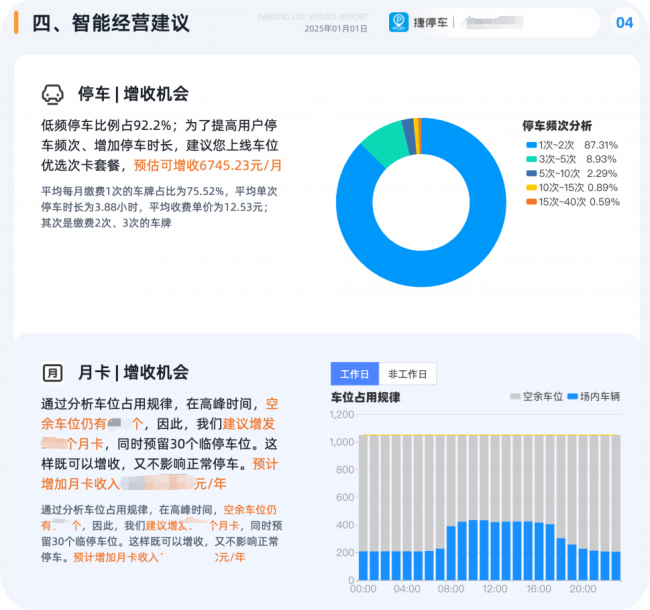Toggle the 场内车辆 legend series
Image resolution: width=650 pixels, height=610 pixels.
coord(594,397)
